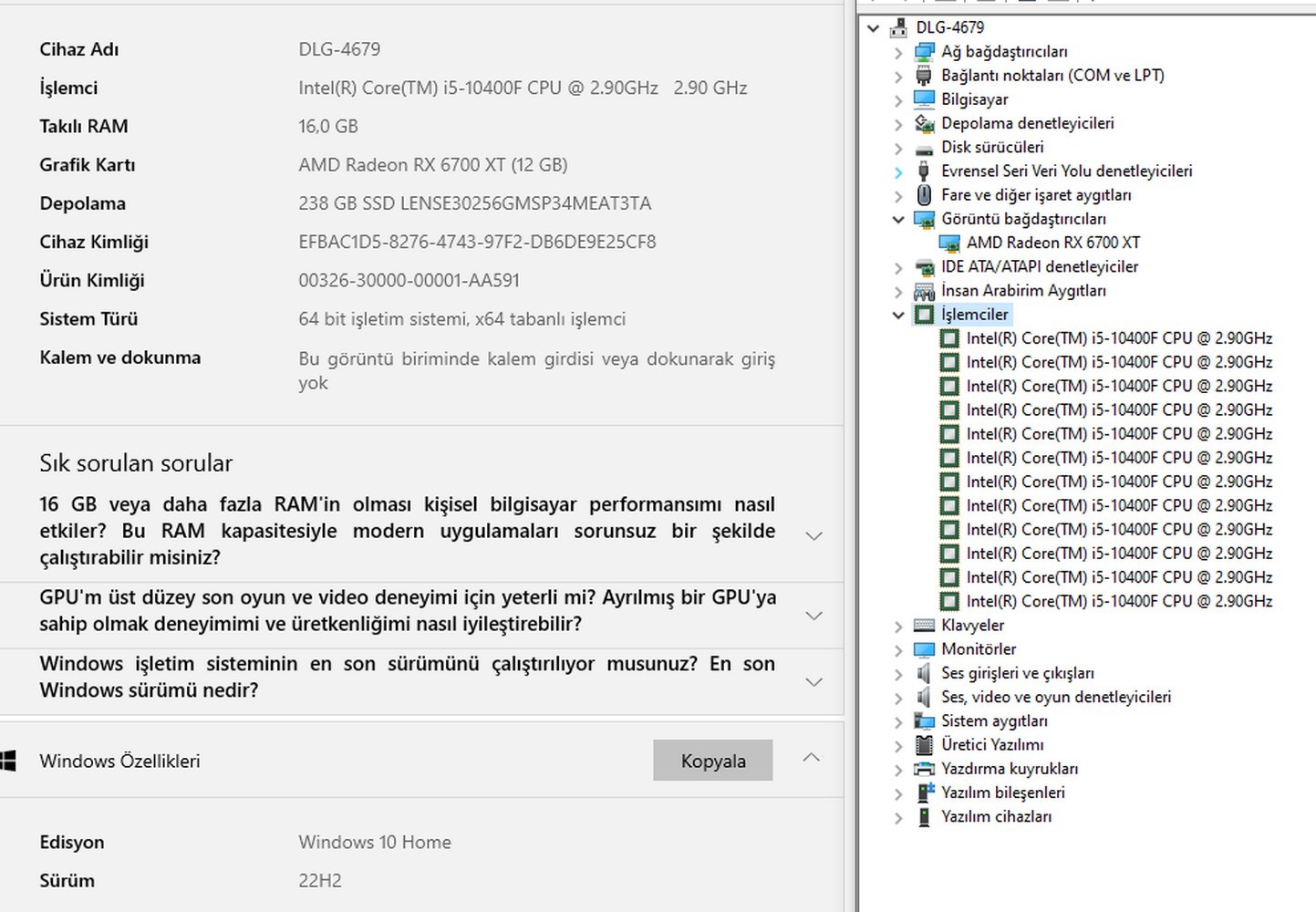This screenshot has height=912, width=1316.
Task: Select the Sistem aygıtları tree item
Action: (x=994, y=720)
